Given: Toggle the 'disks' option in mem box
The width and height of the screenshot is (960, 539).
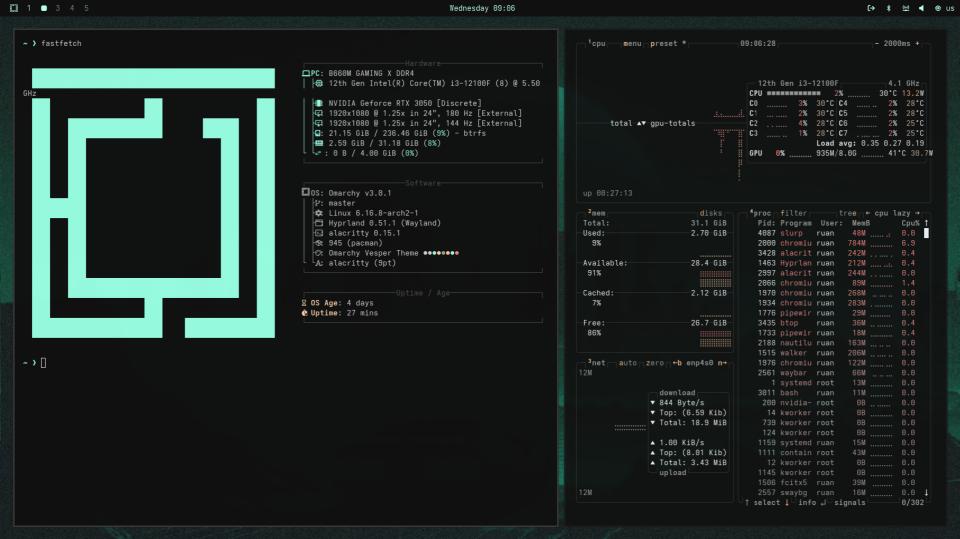Looking at the screenshot, I should tap(710, 213).
